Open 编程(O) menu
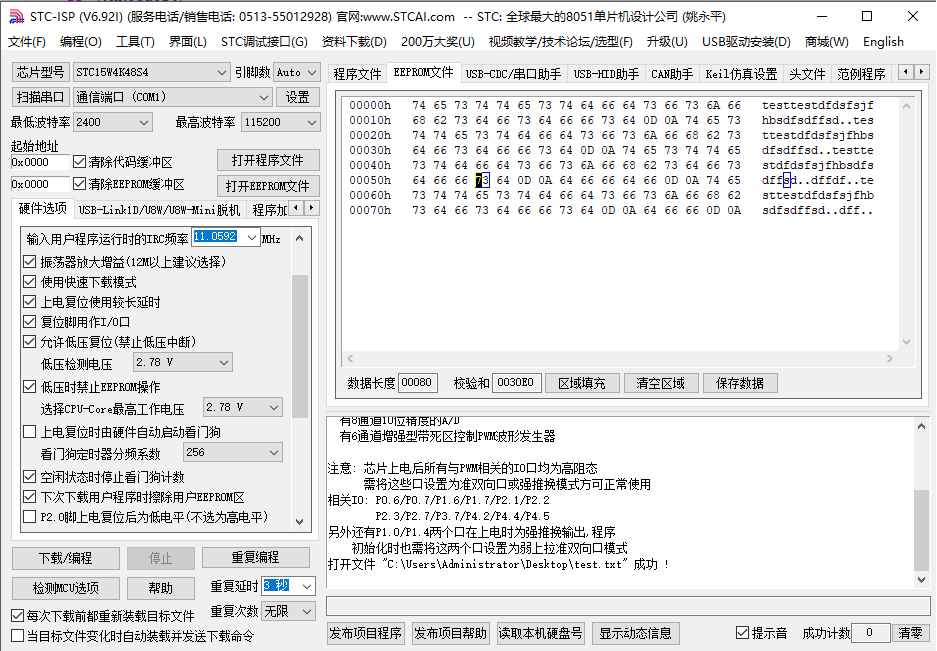The image size is (937, 651). click(81, 42)
